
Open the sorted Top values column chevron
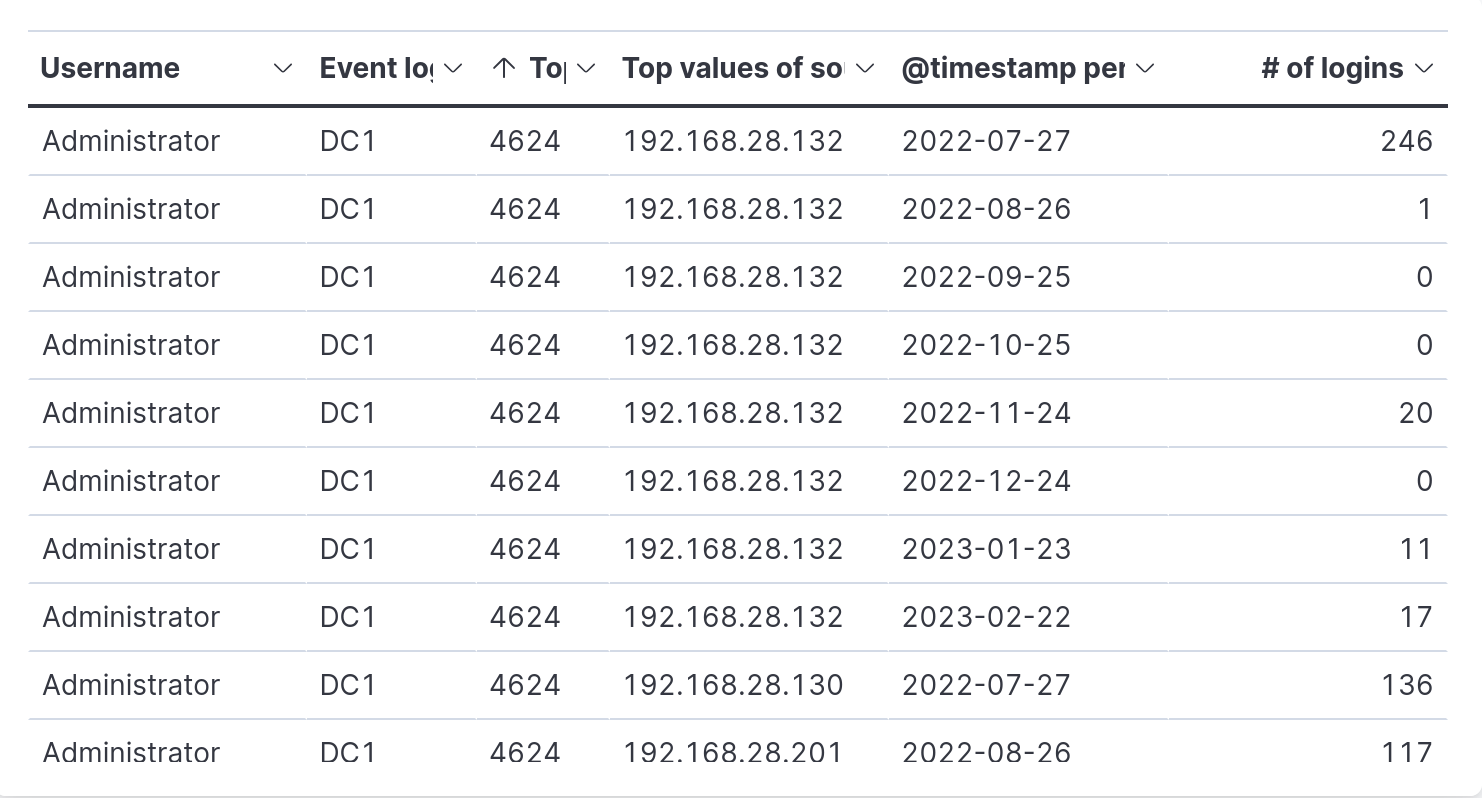[587, 68]
